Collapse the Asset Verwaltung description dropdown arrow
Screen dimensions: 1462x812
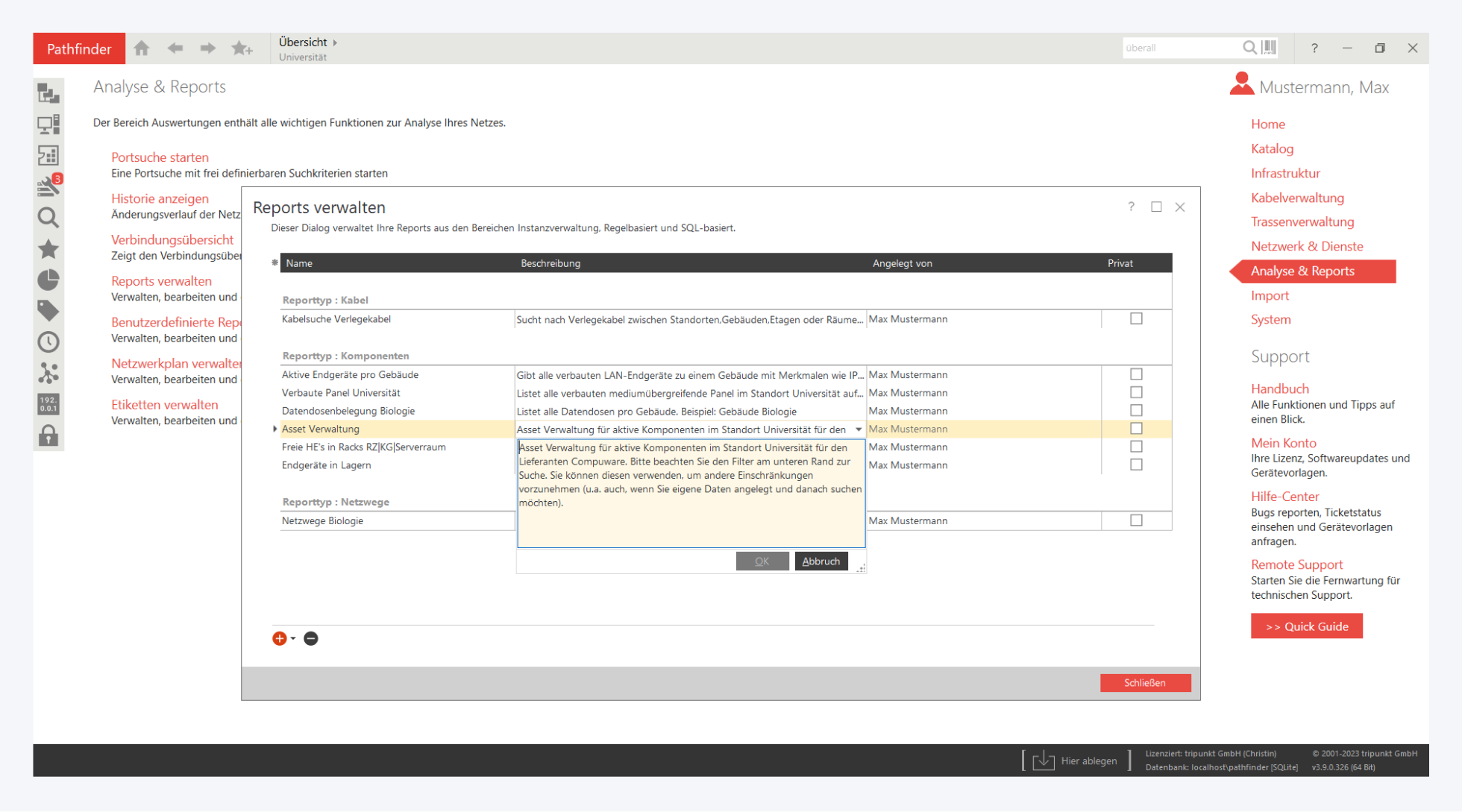click(x=859, y=429)
